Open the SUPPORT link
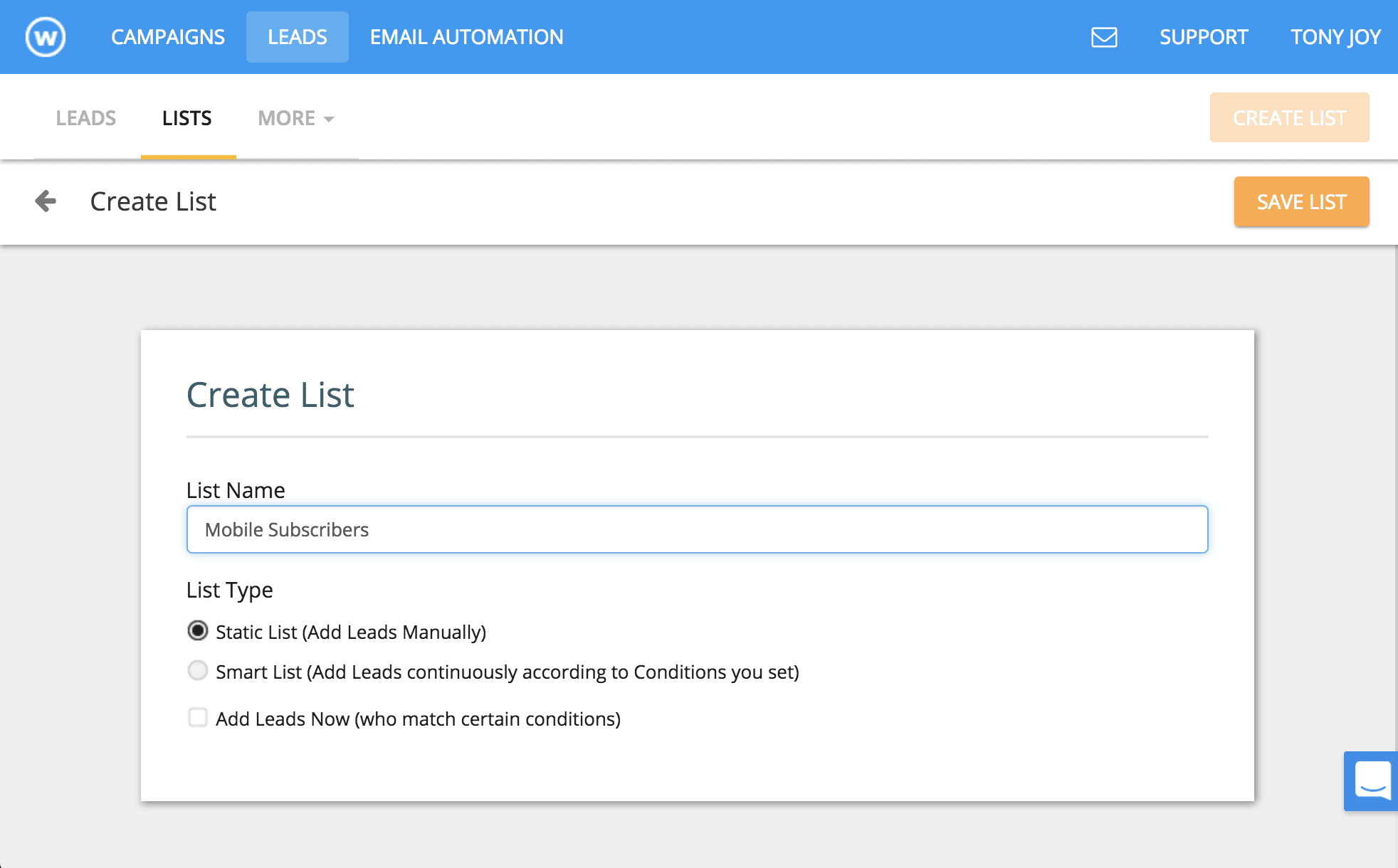This screenshot has width=1398, height=868. coord(1204,37)
